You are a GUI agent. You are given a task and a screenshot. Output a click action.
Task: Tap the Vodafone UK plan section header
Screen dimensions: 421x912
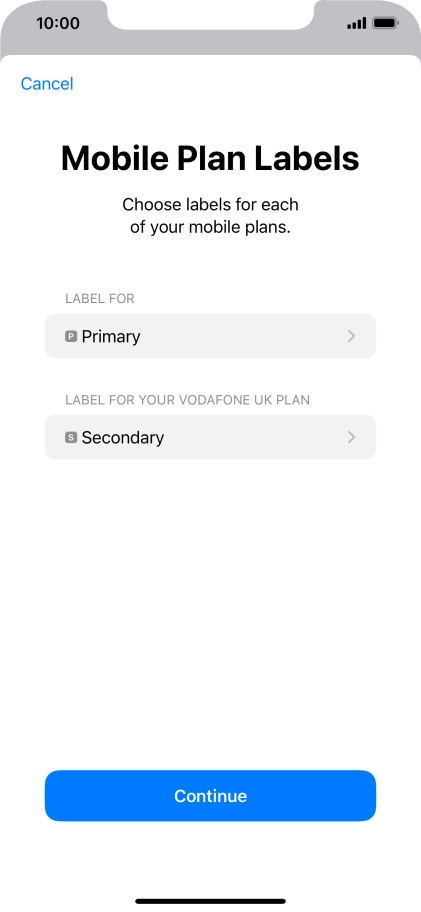click(187, 400)
